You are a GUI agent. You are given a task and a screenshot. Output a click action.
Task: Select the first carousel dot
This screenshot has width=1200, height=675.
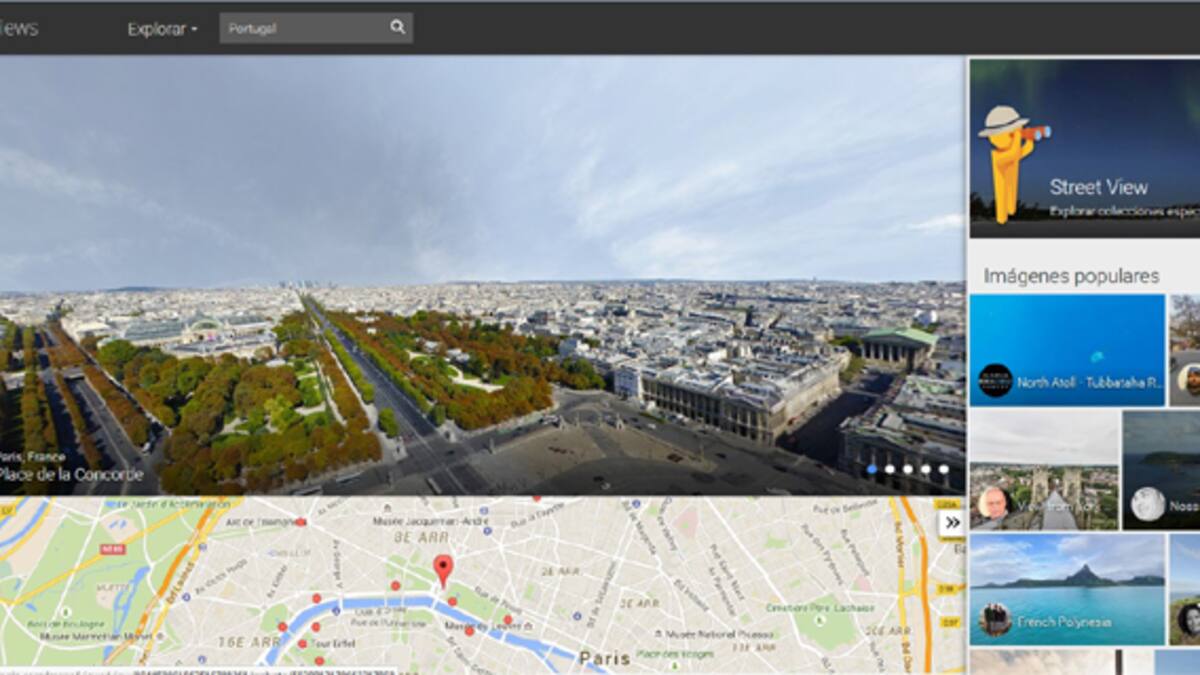(872, 469)
